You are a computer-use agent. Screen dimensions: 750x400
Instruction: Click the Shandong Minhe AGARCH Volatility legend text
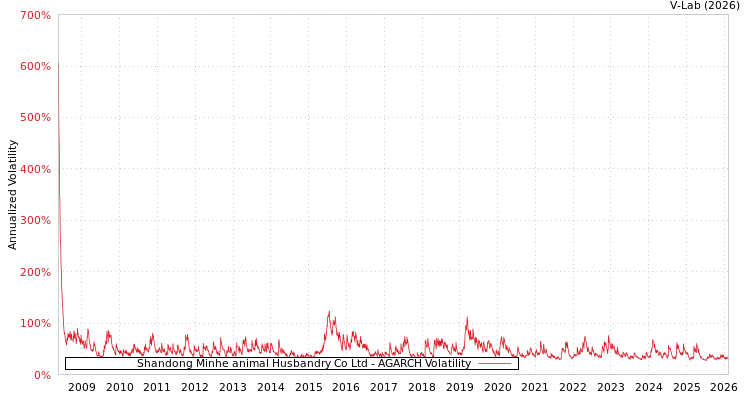[304, 364]
